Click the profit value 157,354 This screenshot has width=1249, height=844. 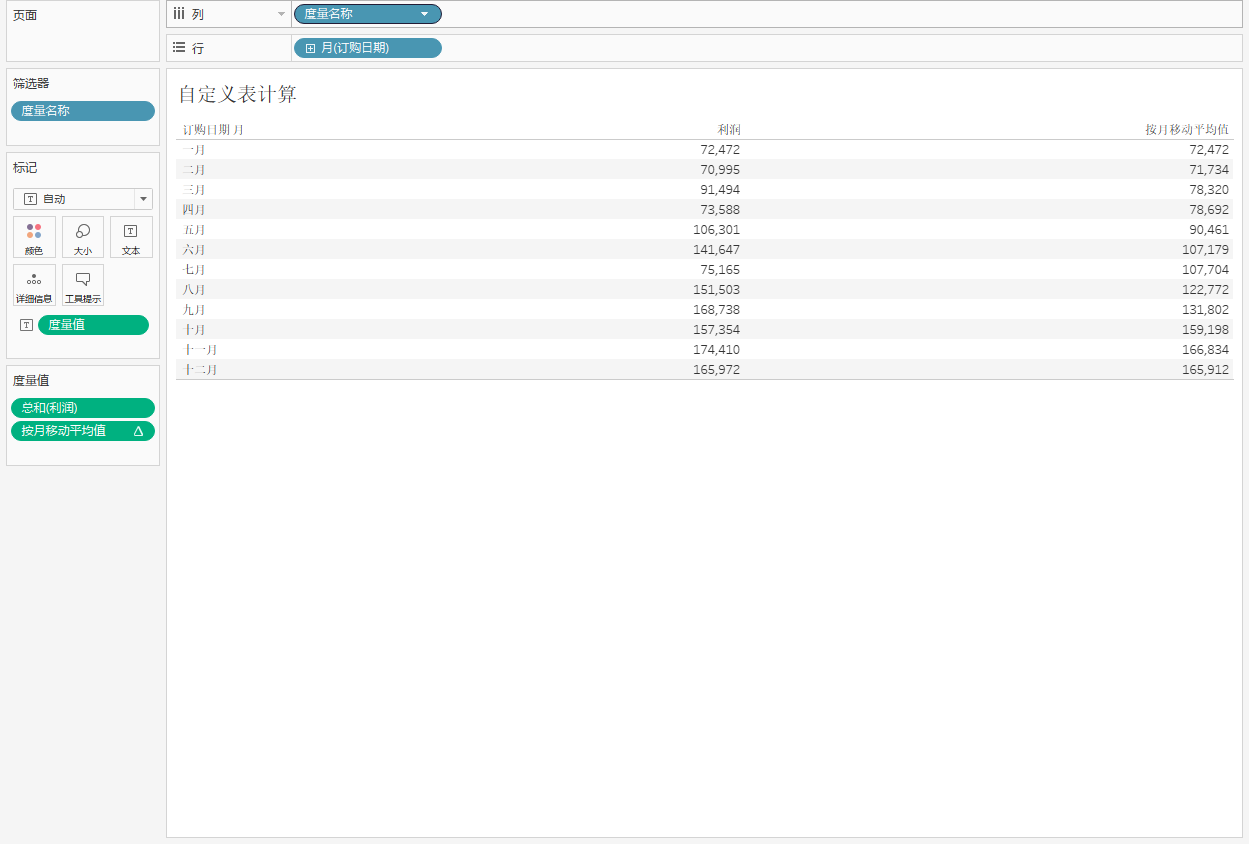pos(717,330)
